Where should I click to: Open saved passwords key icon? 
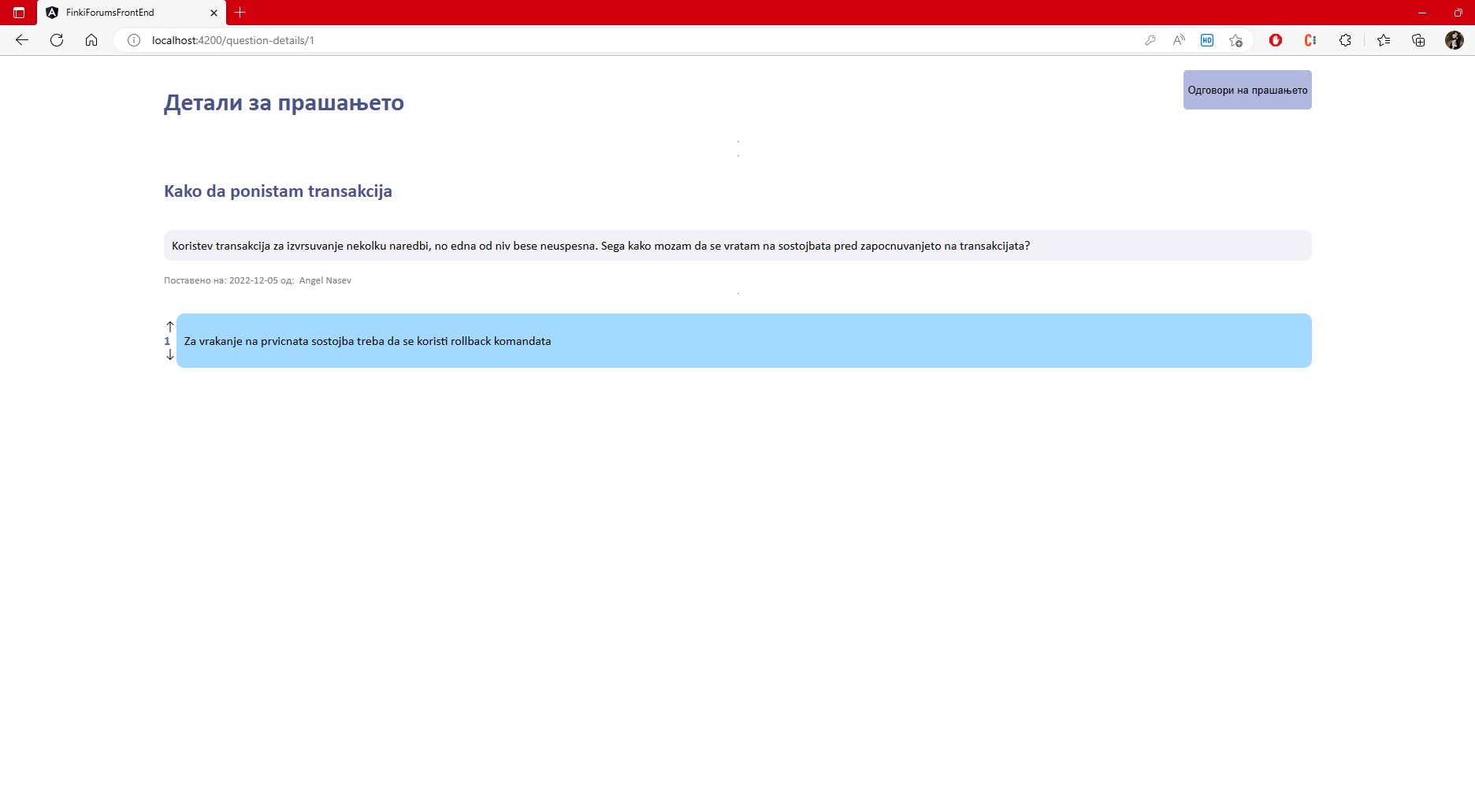tap(1150, 40)
